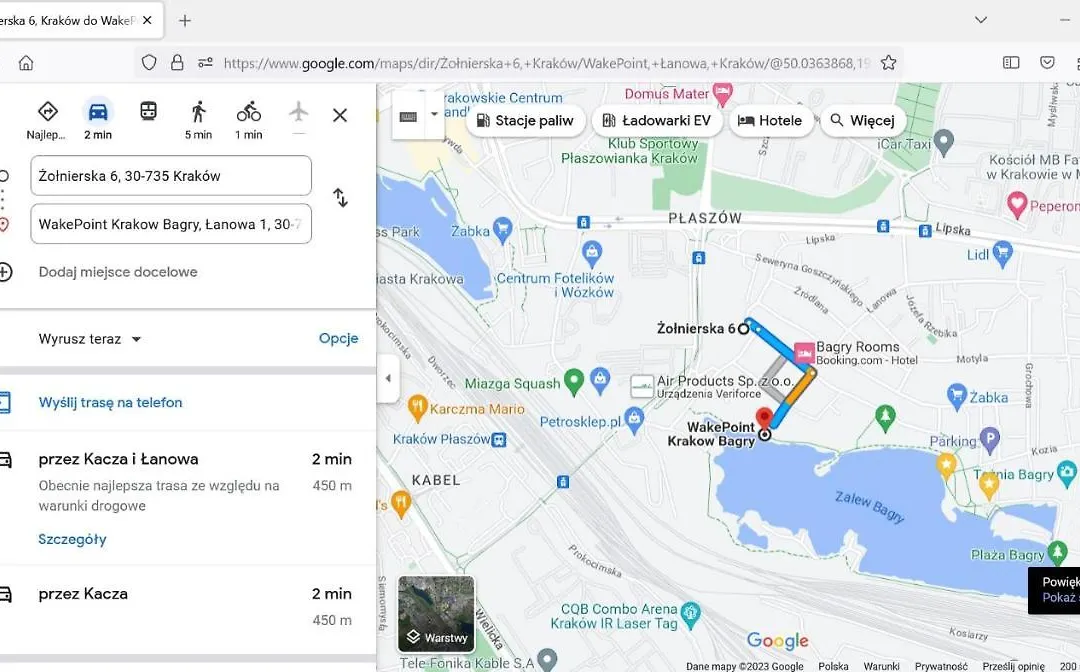Switch to public transit mode

click(x=148, y=111)
